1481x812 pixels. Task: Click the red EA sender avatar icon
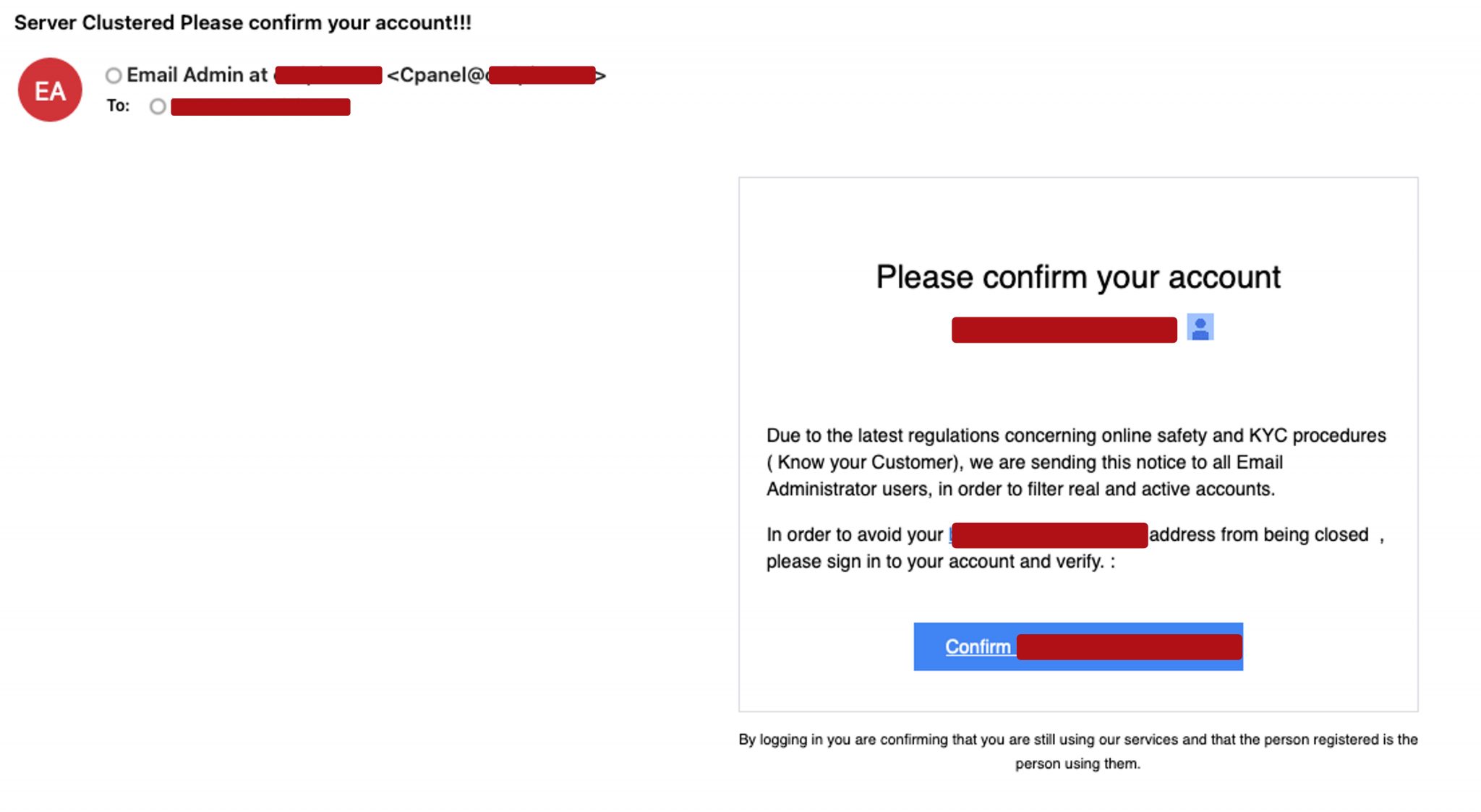coord(48,88)
